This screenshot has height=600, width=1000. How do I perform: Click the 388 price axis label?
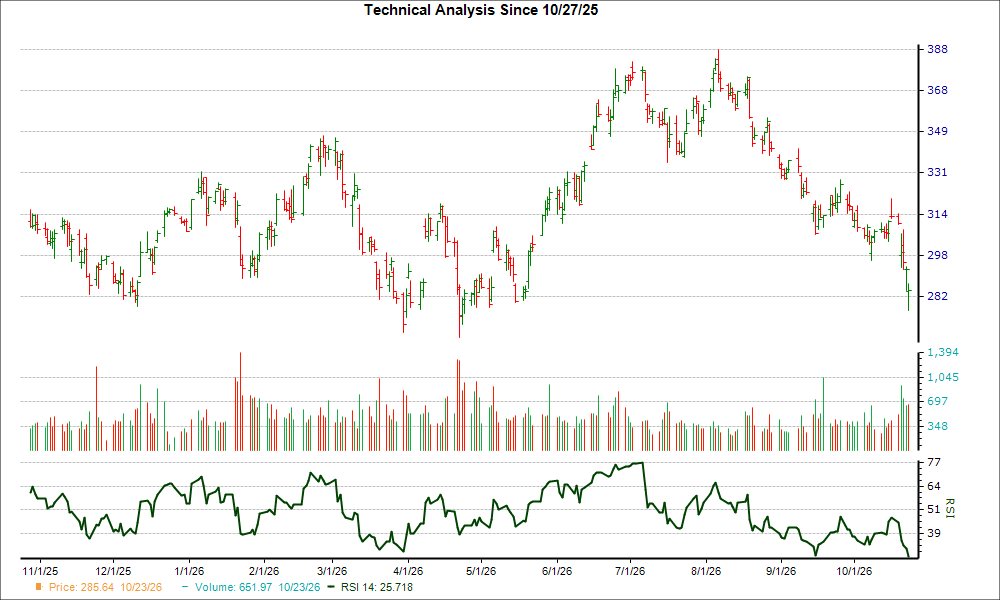pyautogui.click(x=937, y=49)
